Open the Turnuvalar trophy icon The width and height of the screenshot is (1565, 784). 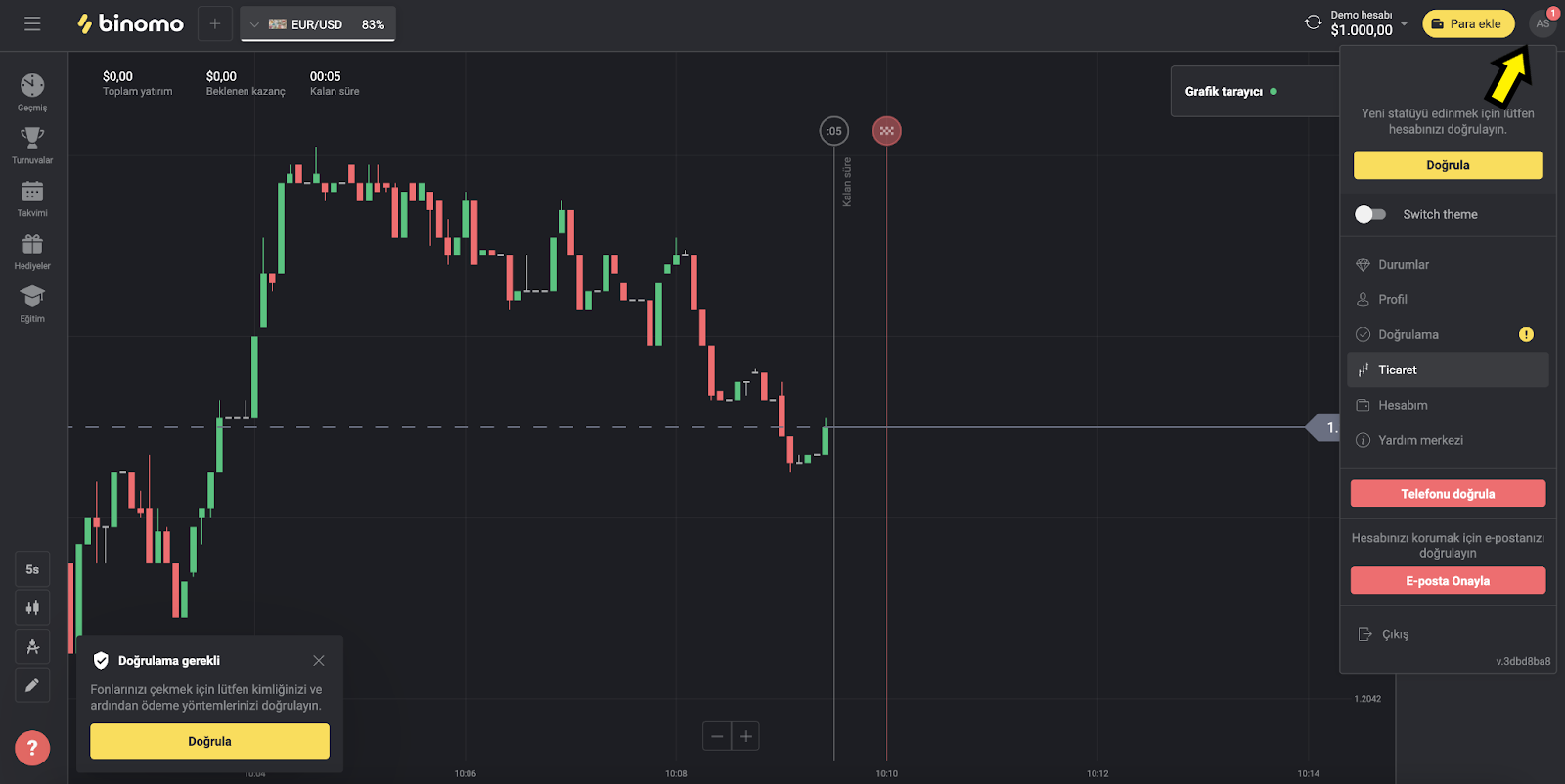(x=32, y=139)
